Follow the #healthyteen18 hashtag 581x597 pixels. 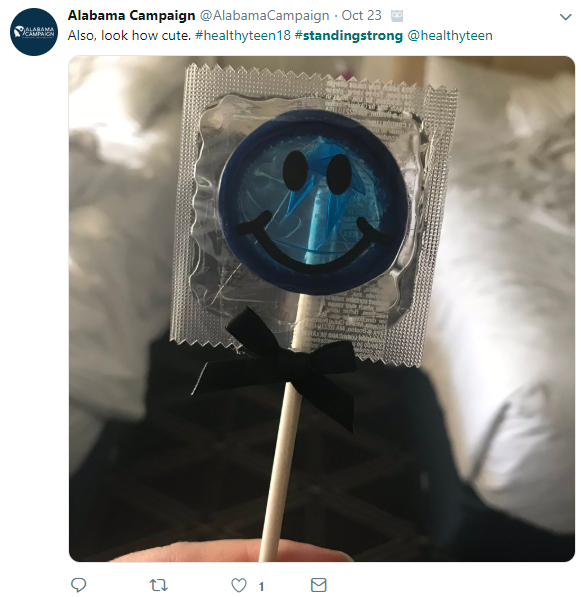(x=243, y=35)
